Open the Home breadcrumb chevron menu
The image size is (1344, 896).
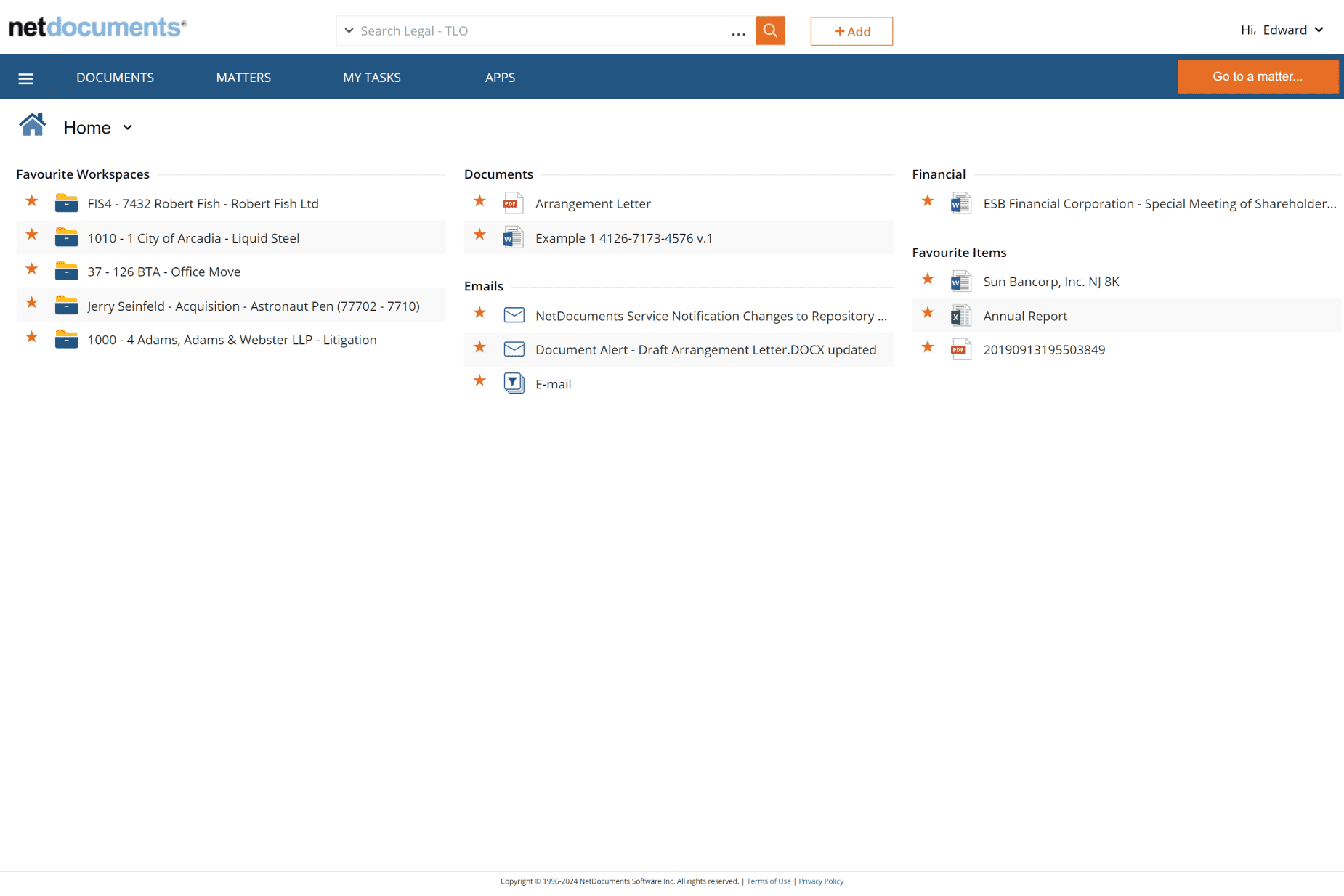coord(128,127)
